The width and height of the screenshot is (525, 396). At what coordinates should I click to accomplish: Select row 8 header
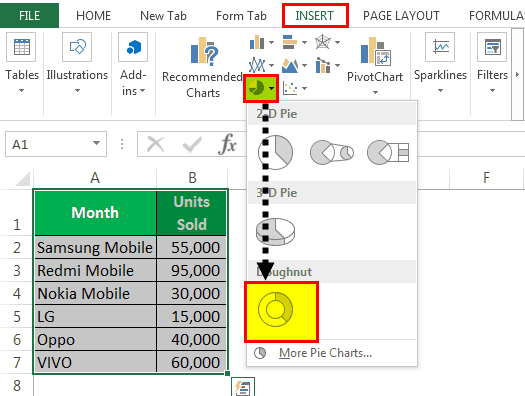click(x=16, y=385)
